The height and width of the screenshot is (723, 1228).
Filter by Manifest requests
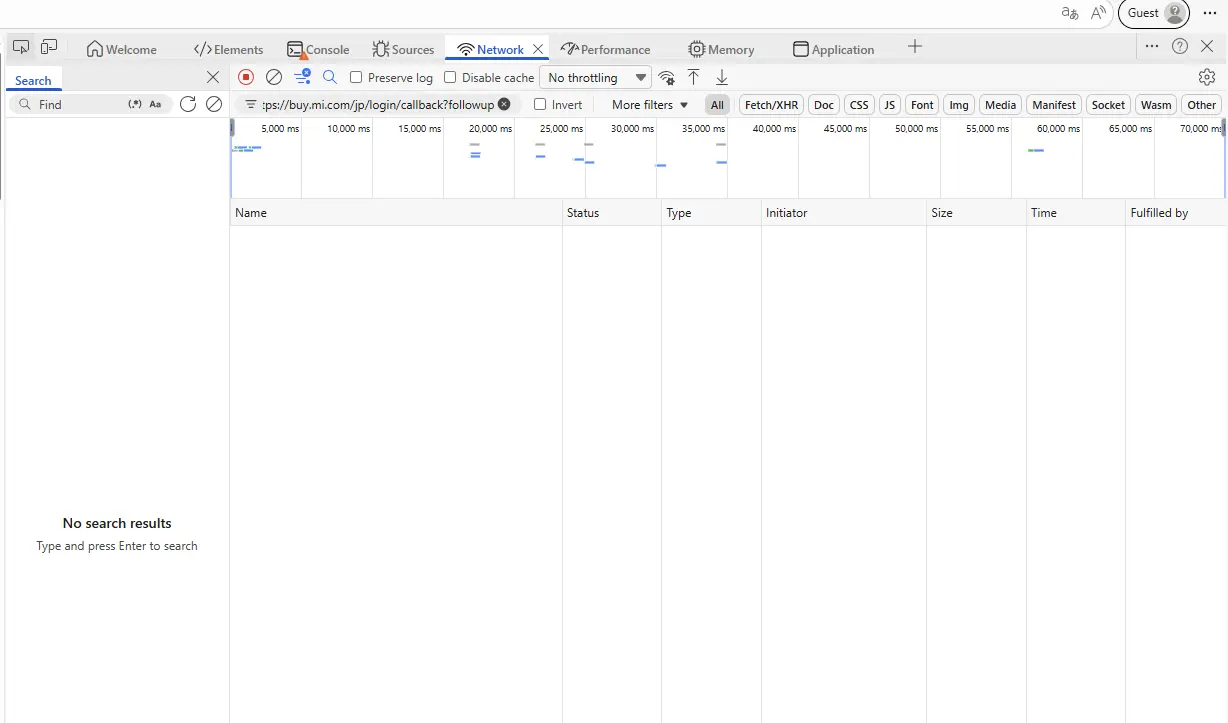coord(1054,104)
